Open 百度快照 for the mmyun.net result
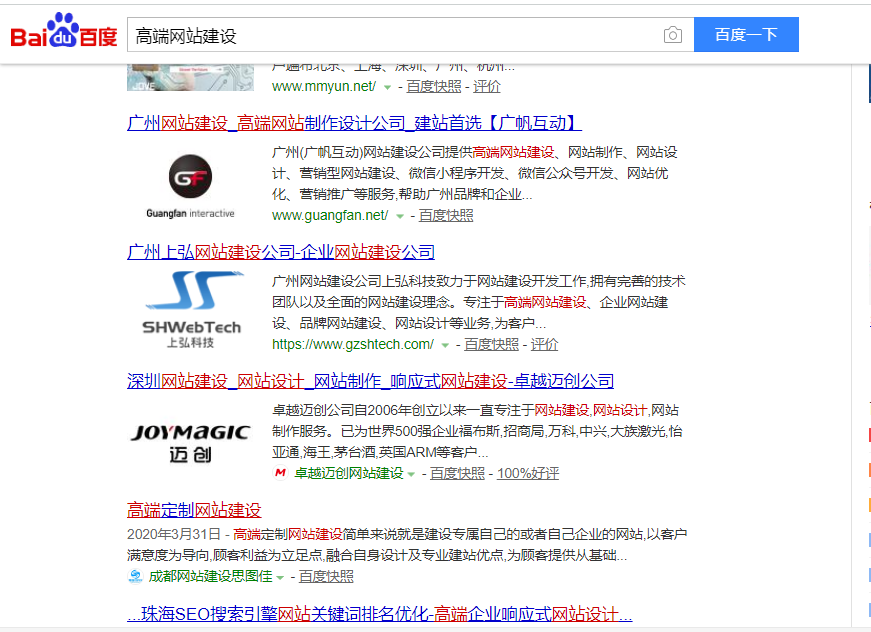Image resolution: width=871 pixels, height=632 pixels. click(x=434, y=87)
